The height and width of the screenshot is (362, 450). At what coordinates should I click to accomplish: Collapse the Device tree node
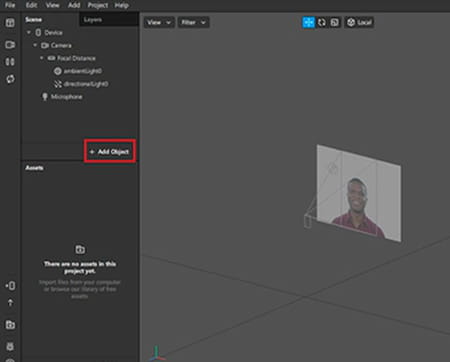[29, 32]
